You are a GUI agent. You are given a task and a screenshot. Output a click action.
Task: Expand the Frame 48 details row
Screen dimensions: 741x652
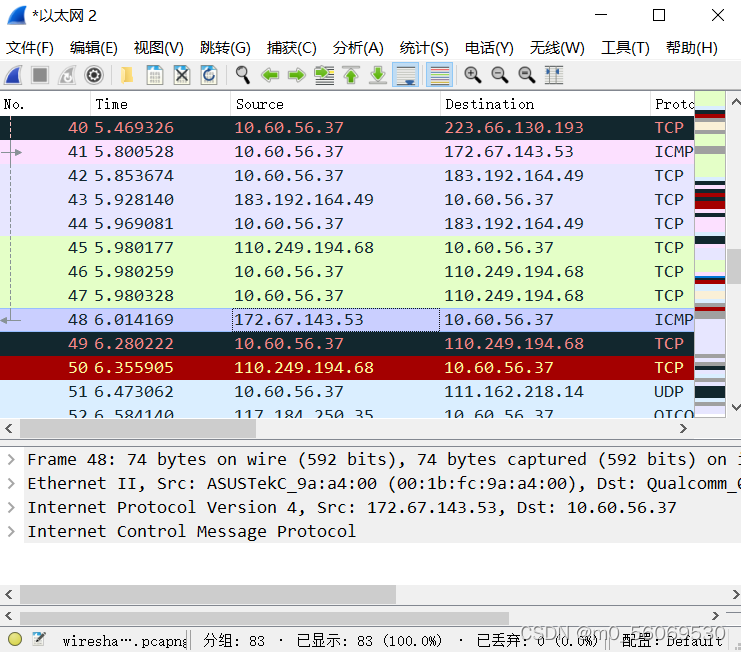11,459
